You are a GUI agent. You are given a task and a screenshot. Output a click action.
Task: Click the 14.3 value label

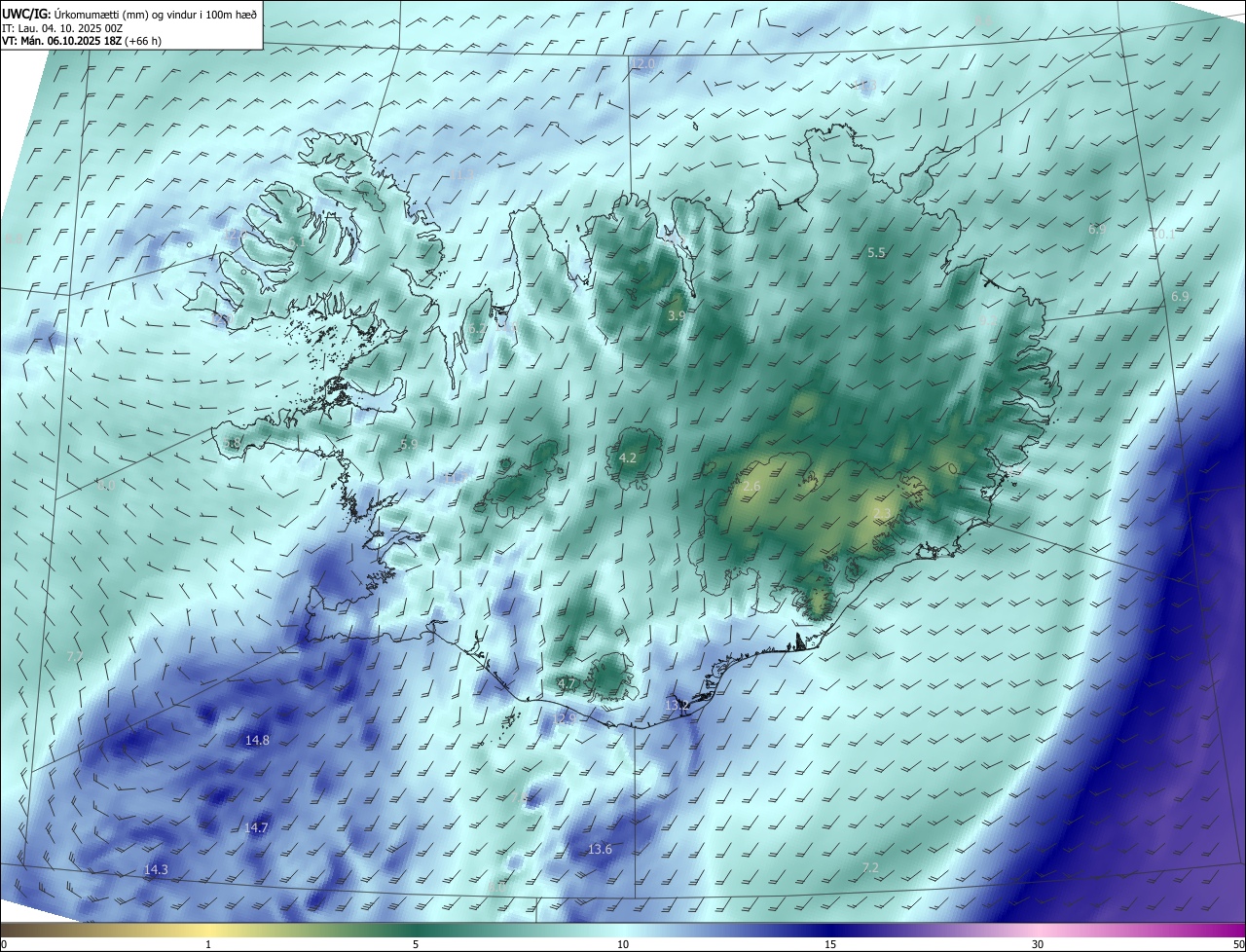[156, 870]
